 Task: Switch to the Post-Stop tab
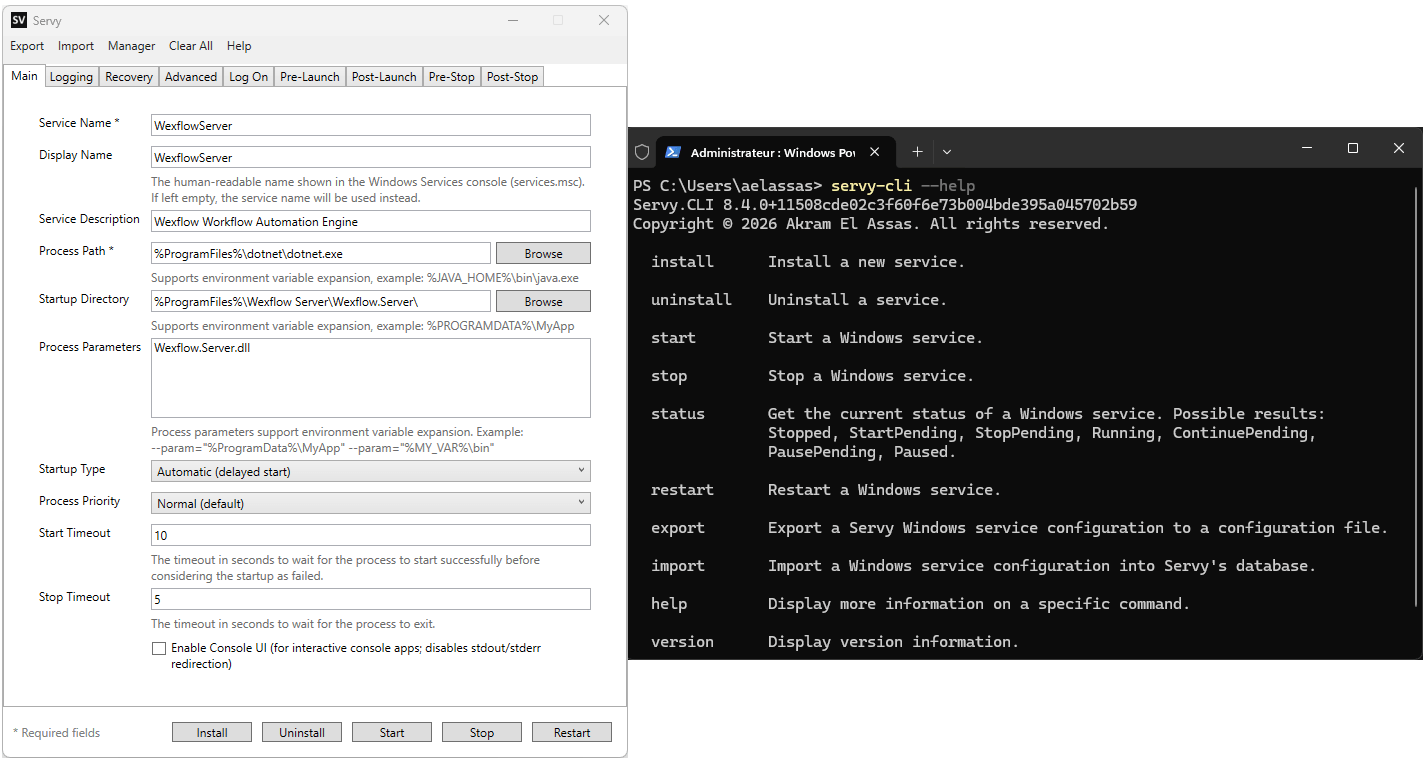pyautogui.click(x=512, y=77)
